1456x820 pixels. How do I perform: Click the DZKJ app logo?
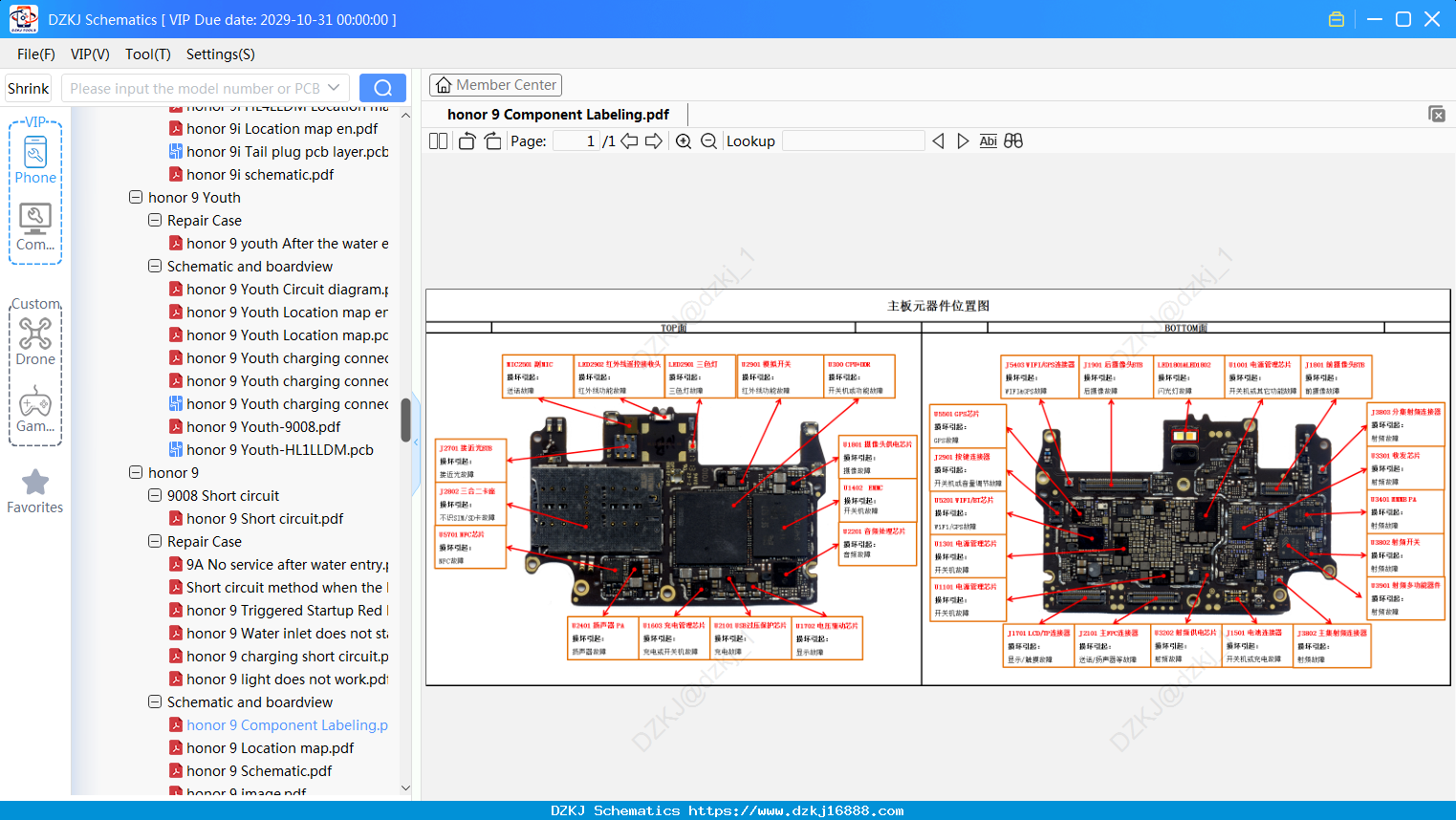[x=23, y=19]
